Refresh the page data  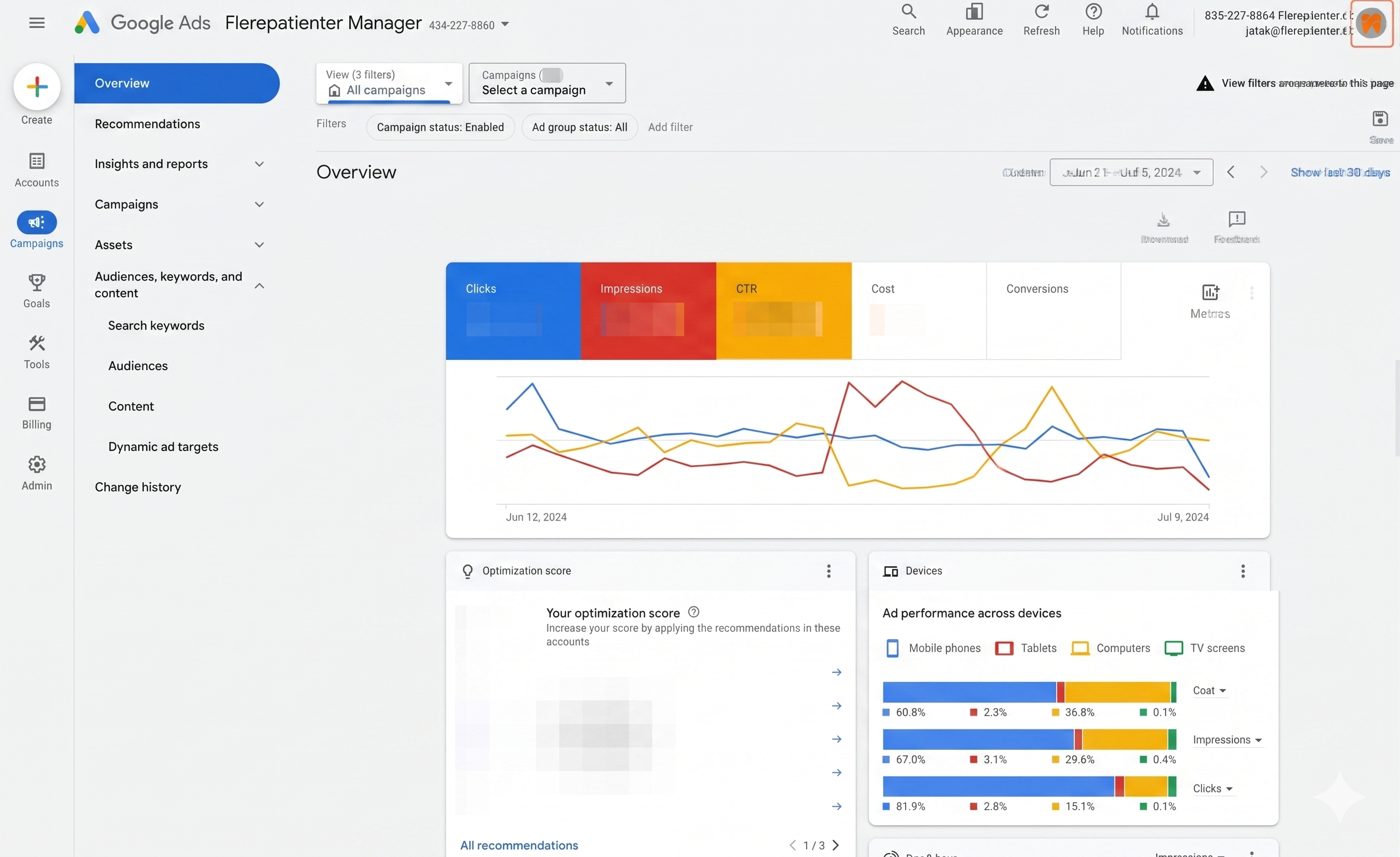pyautogui.click(x=1041, y=19)
